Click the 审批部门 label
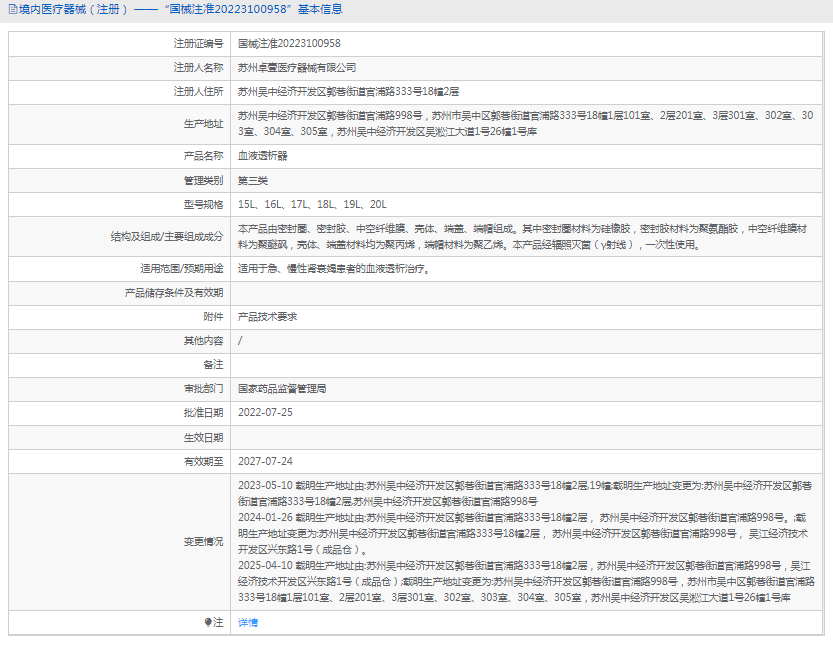The width and height of the screenshot is (833, 645). pyautogui.click(x=203, y=388)
